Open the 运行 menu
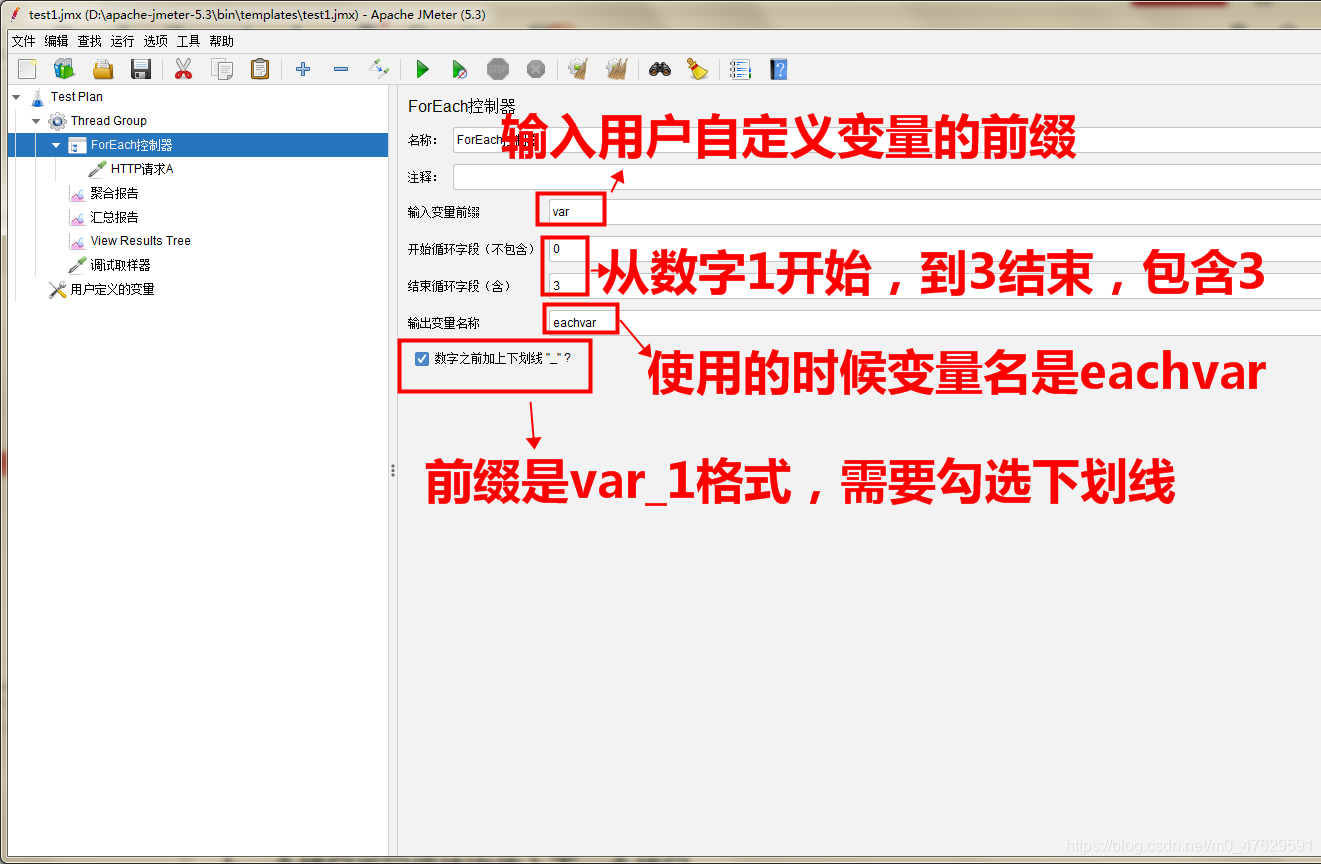The image size is (1321, 864). [x=122, y=41]
